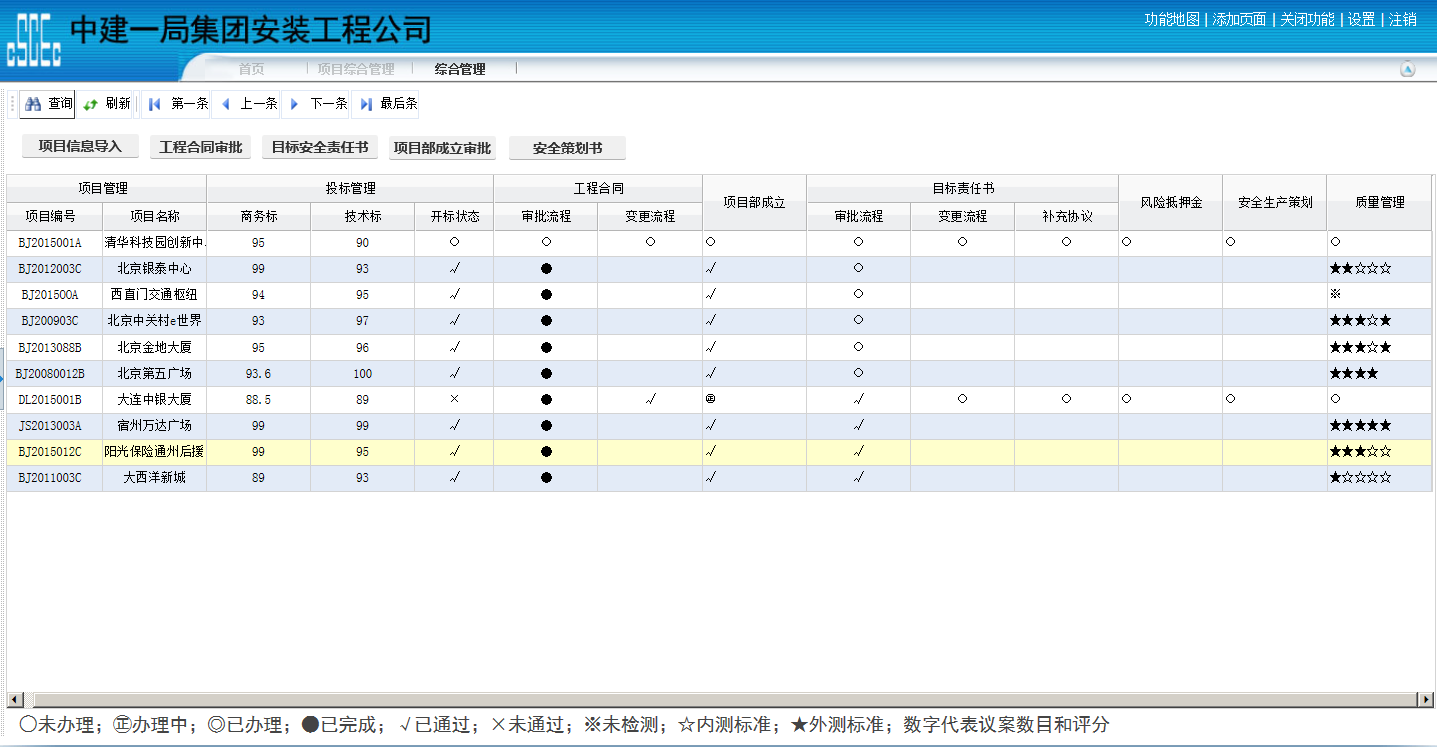Click the 工程合同审批 button
1437x747 pixels.
[200, 147]
